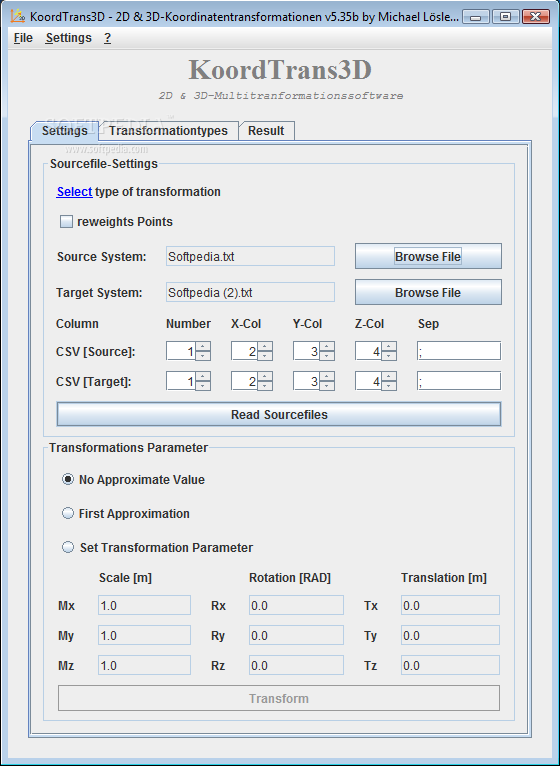Click the Select transformation type link

click(74, 192)
